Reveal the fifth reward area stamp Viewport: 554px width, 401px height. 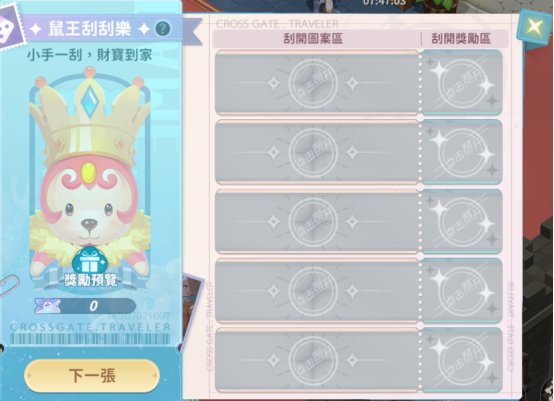click(x=462, y=360)
